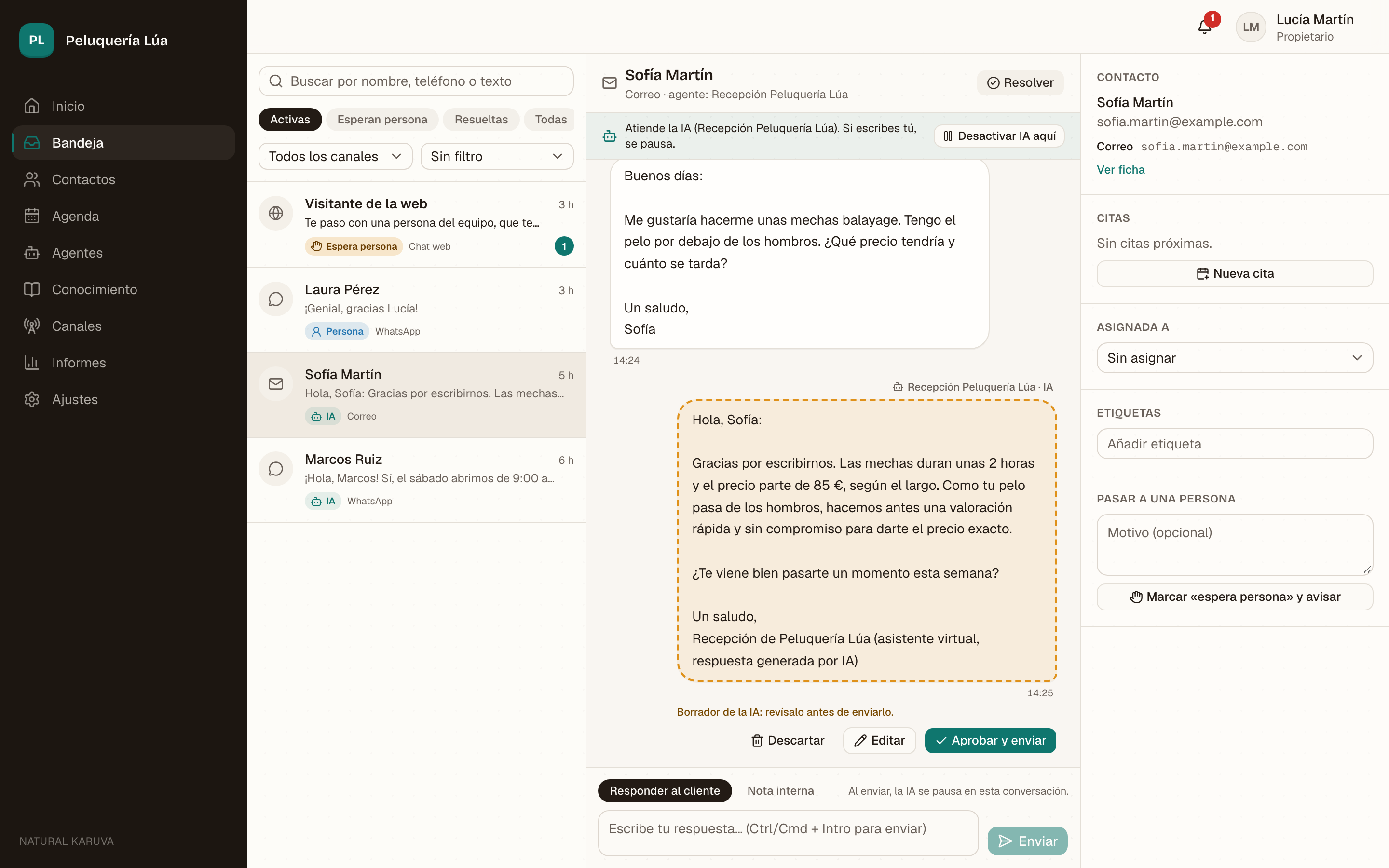
Task: Click mail icon of Sofía Martín conversation row
Action: point(275,384)
